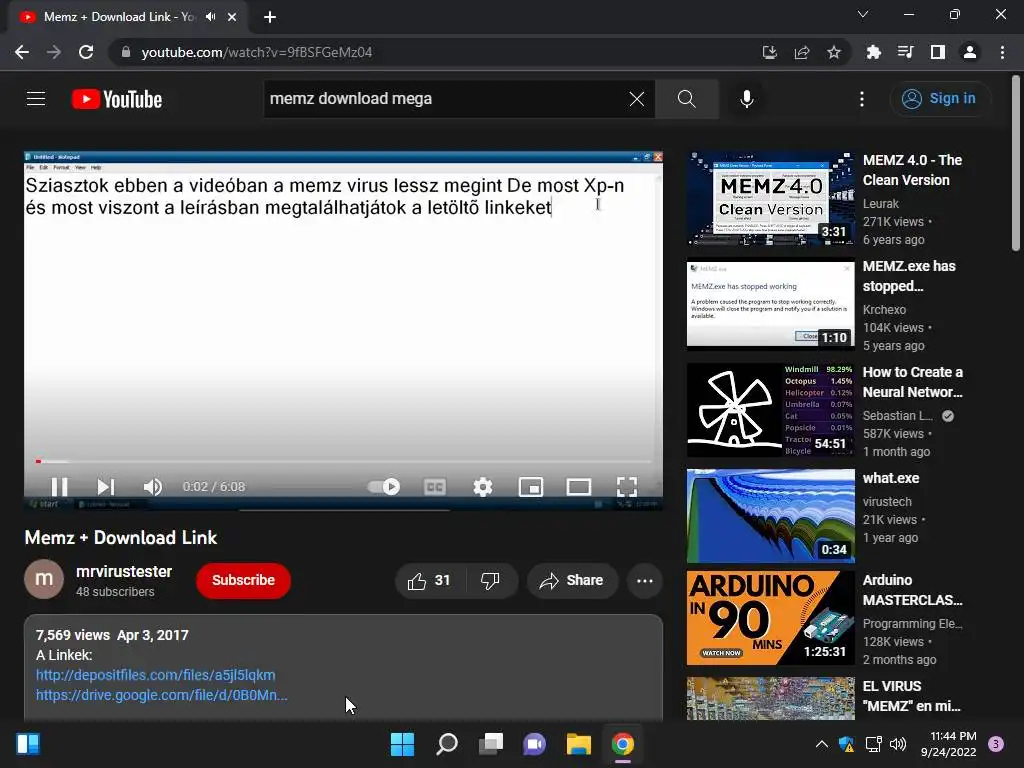Bookmark this page with star
Viewport: 1024px width, 768px height.
(834, 52)
